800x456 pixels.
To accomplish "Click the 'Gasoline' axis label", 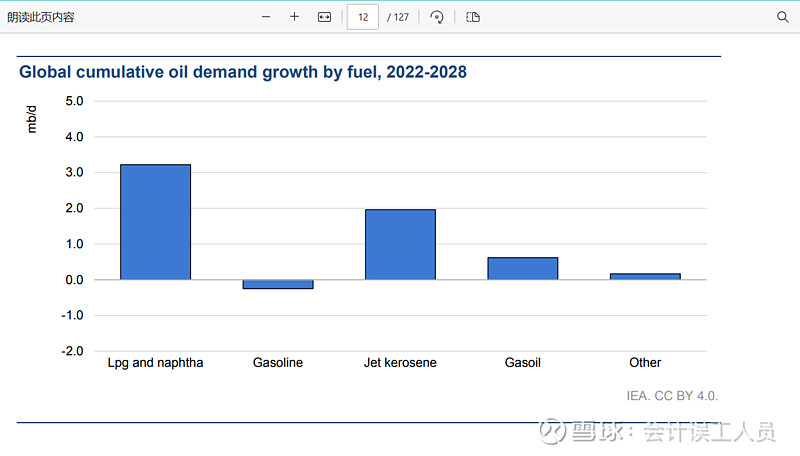I will pyautogui.click(x=278, y=363).
